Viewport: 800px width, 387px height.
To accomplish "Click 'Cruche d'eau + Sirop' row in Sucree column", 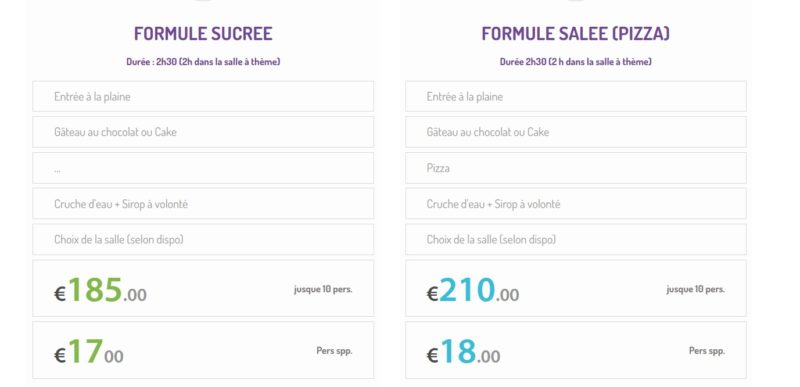I will tap(203, 204).
